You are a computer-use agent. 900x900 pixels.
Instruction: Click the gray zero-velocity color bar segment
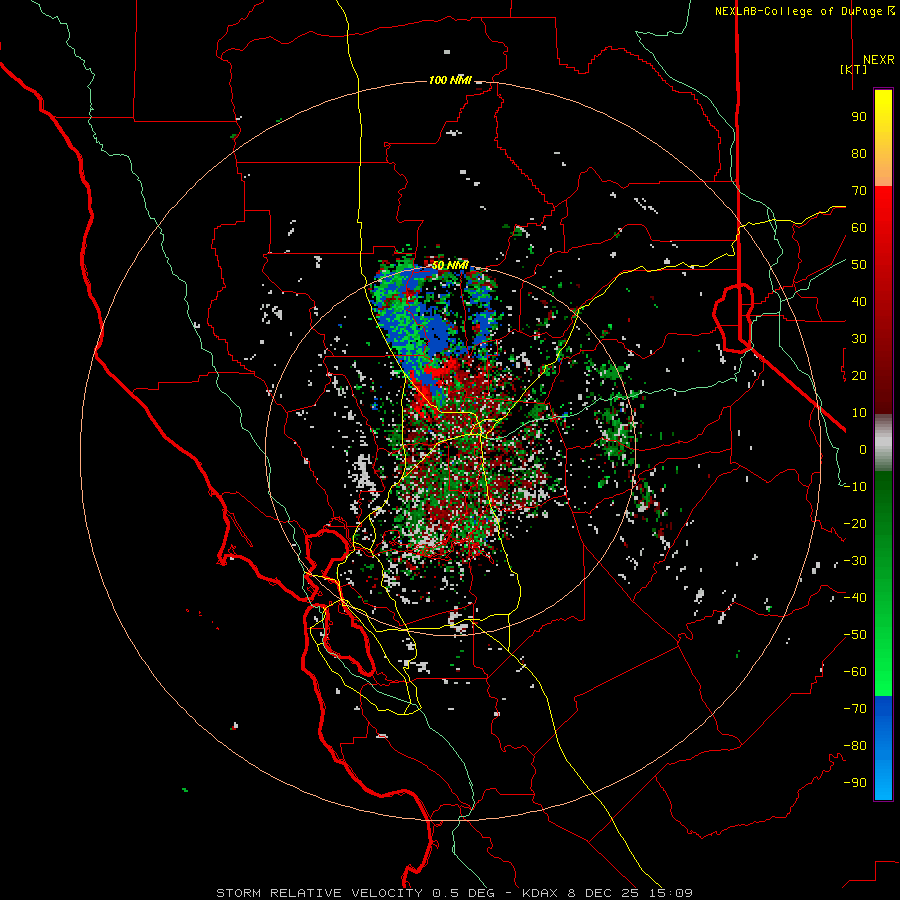[x=883, y=443]
